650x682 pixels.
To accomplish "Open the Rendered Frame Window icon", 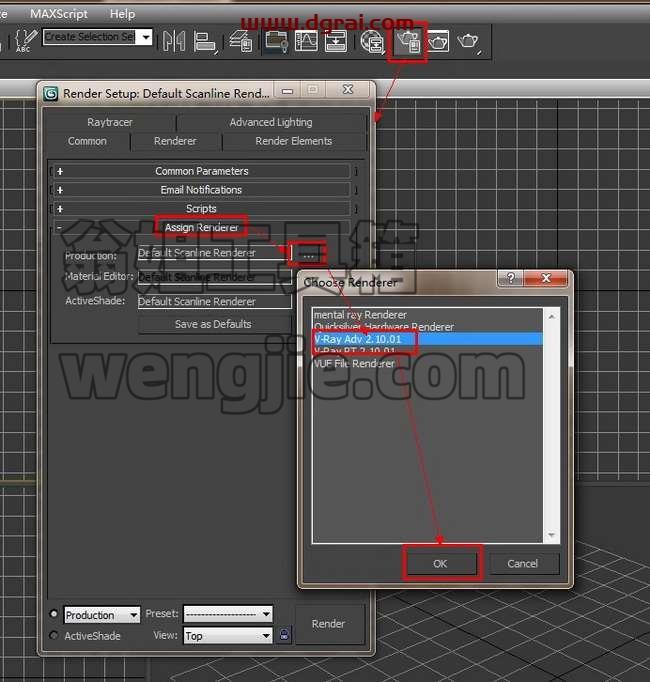I will point(439,42).
